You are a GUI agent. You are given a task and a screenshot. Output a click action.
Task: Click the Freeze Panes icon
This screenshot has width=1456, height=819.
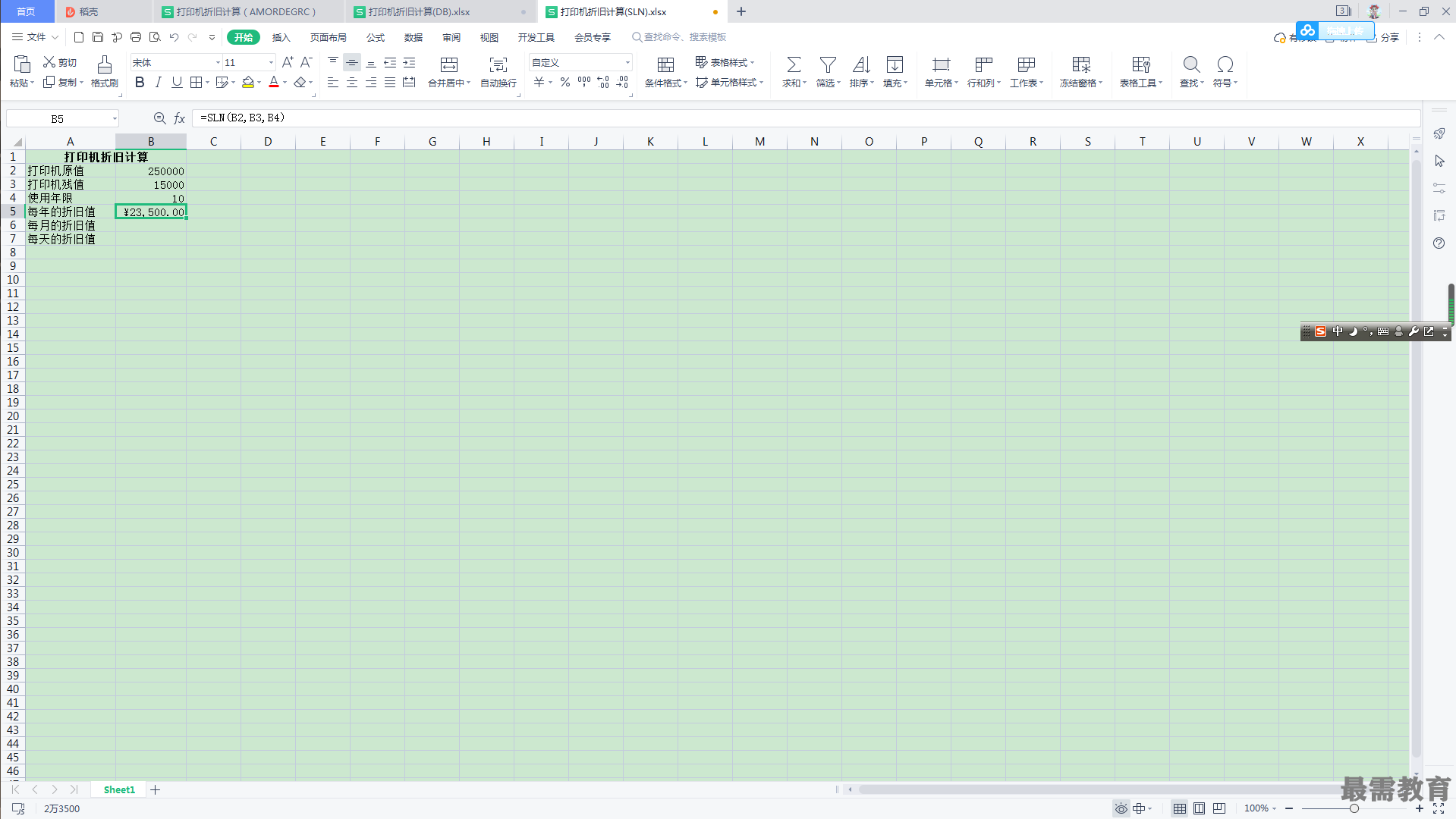click(1081, 64)
